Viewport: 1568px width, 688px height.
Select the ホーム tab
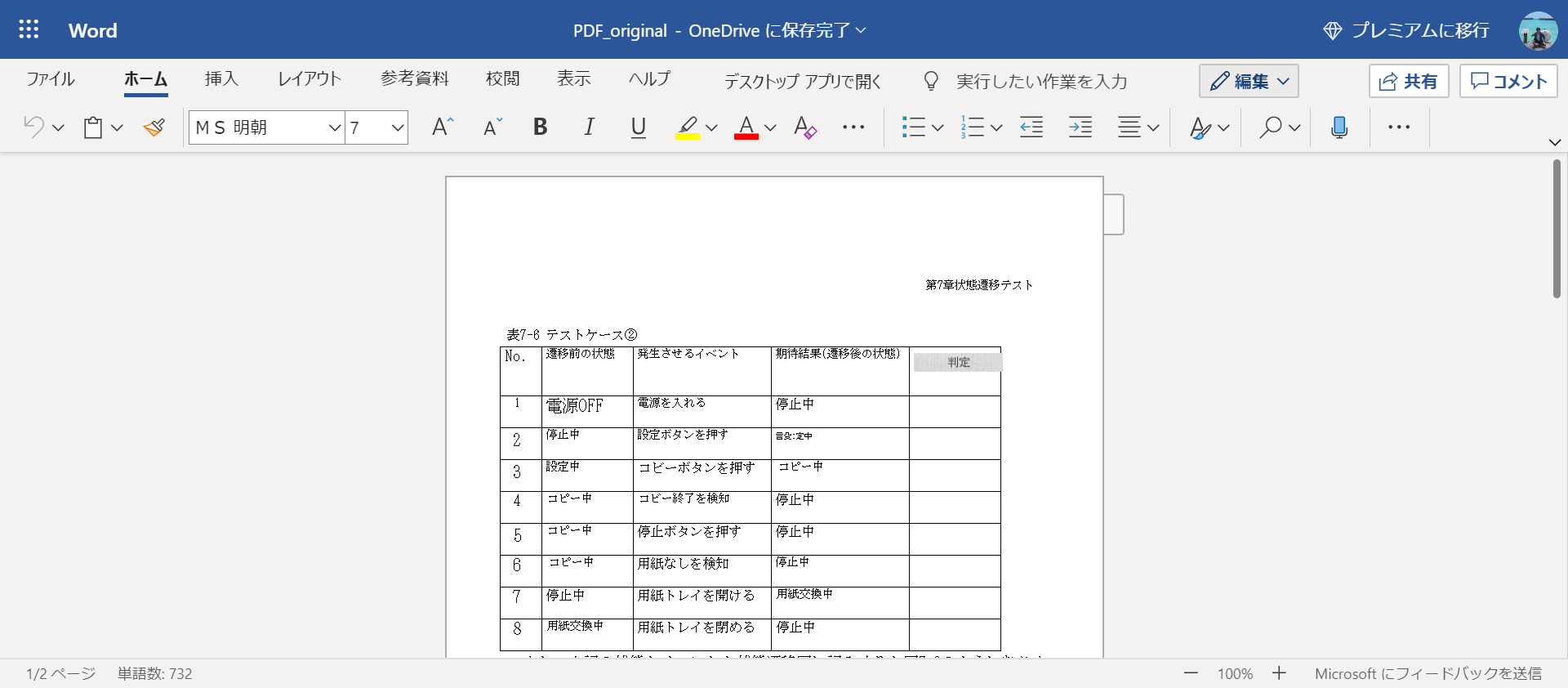click(146, 79)
